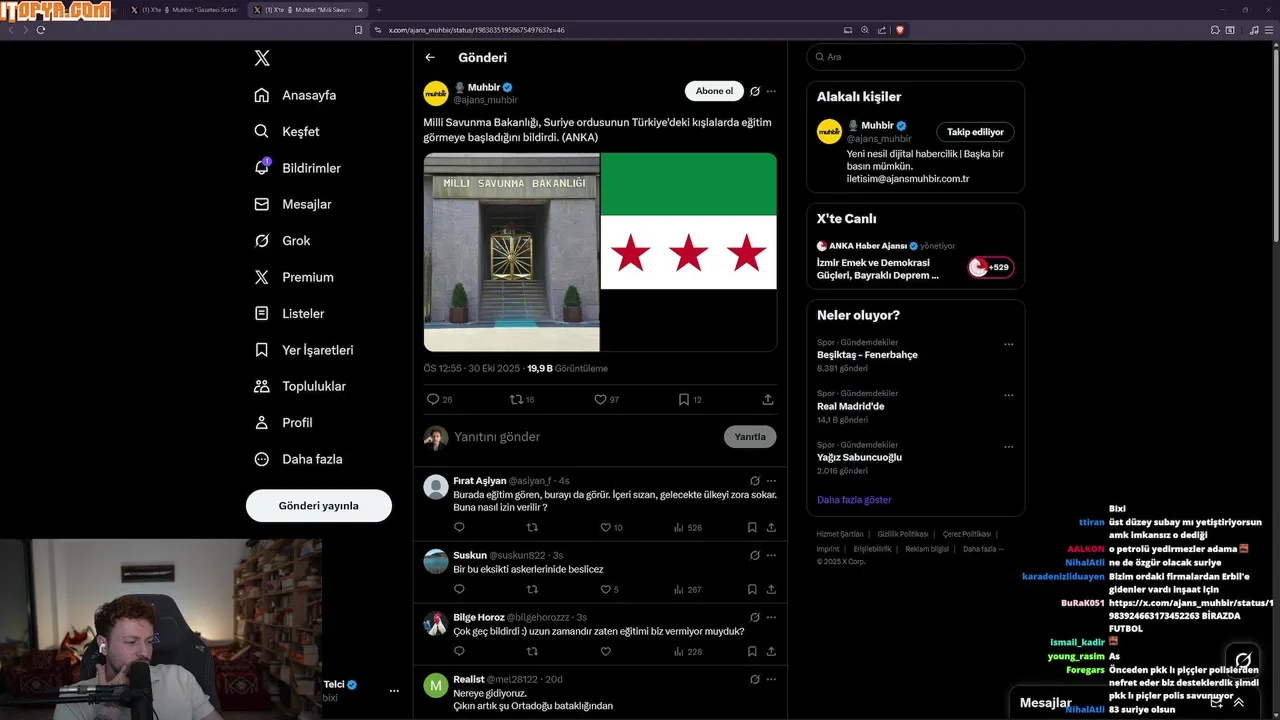
Task: Click the X logo in sidebar
Action: tap(262, 58)
